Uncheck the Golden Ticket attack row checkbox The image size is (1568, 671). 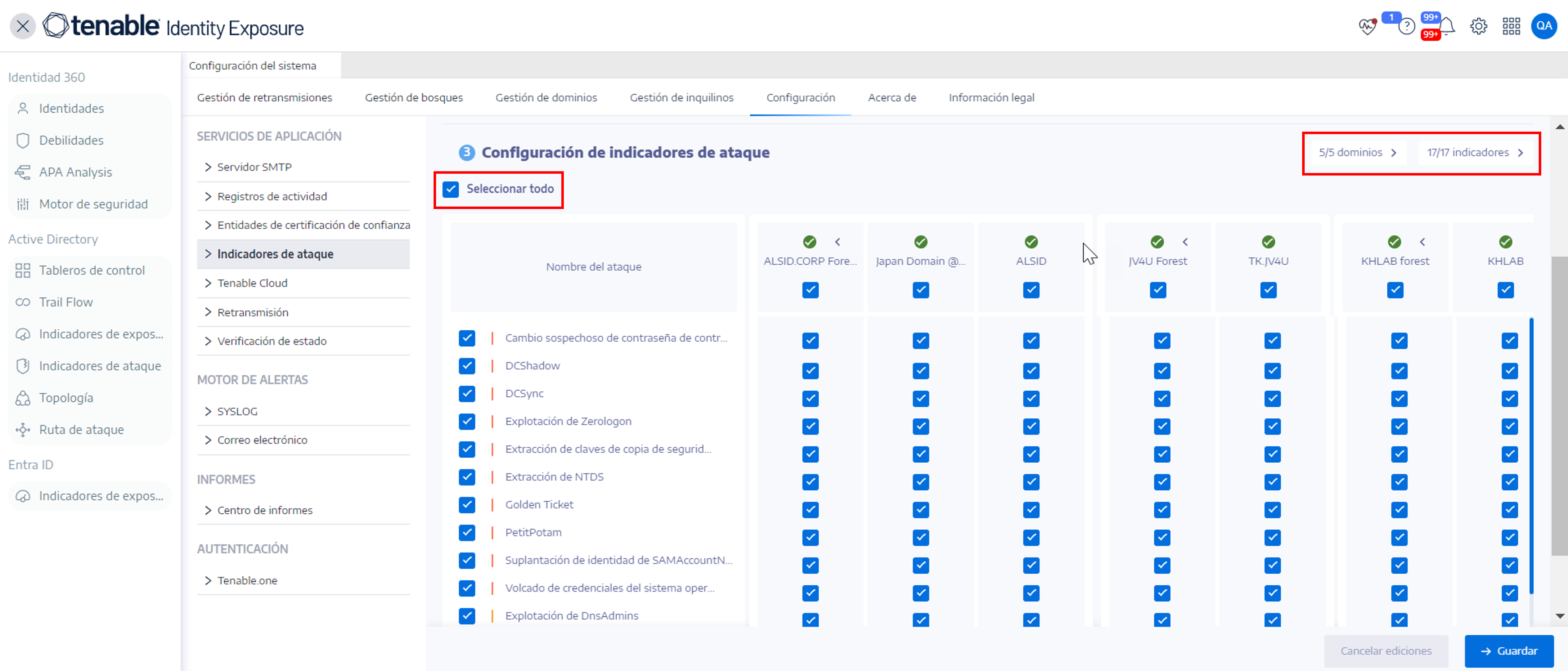click(x=467, y=504)
